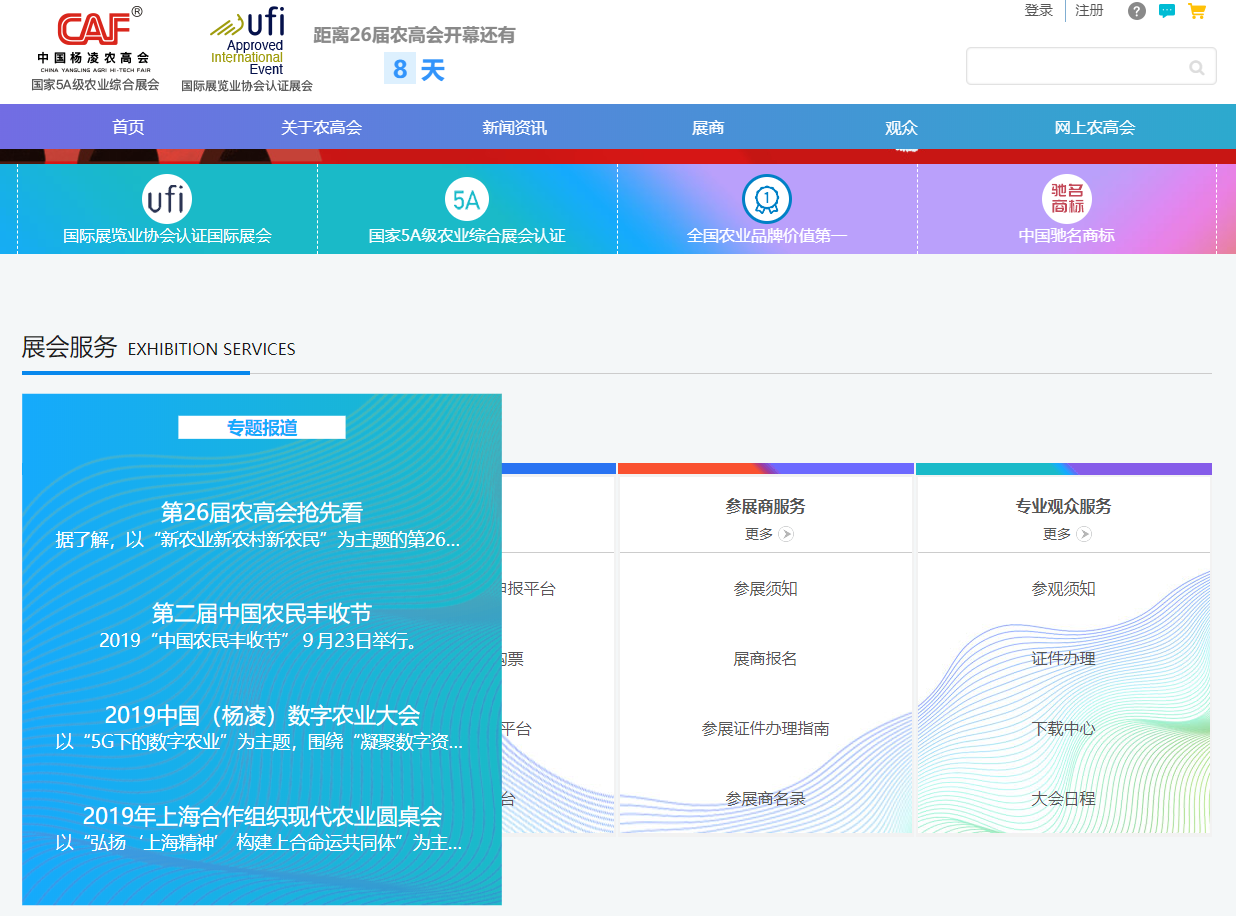Image resolution: width=1236 pixels, height=916 pixels.
Task: Open the shopping cart icon
Action: tap(1196, 11)
